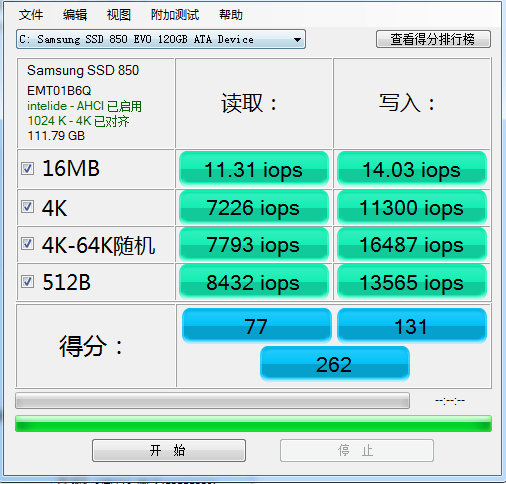Uncheck the 16MB test checkbox
Screen dimensions: 506x484
pos(27,169)
